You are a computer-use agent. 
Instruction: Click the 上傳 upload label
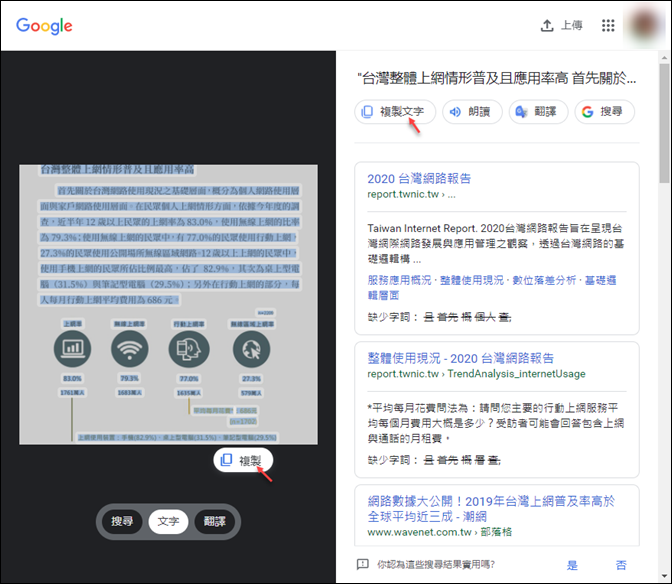[x=572, y=26]
